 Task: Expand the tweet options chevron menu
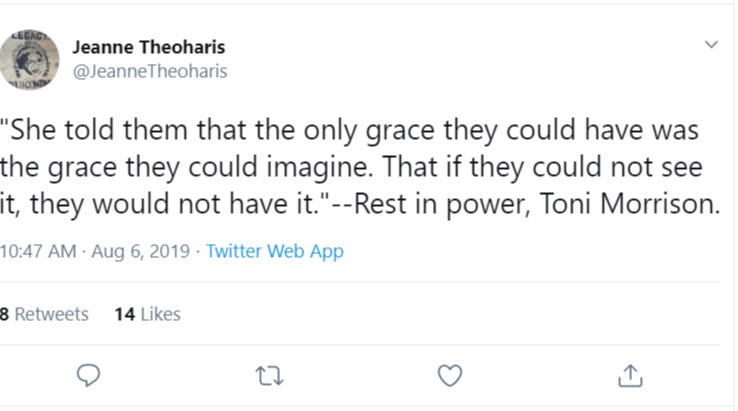[711, 45]
